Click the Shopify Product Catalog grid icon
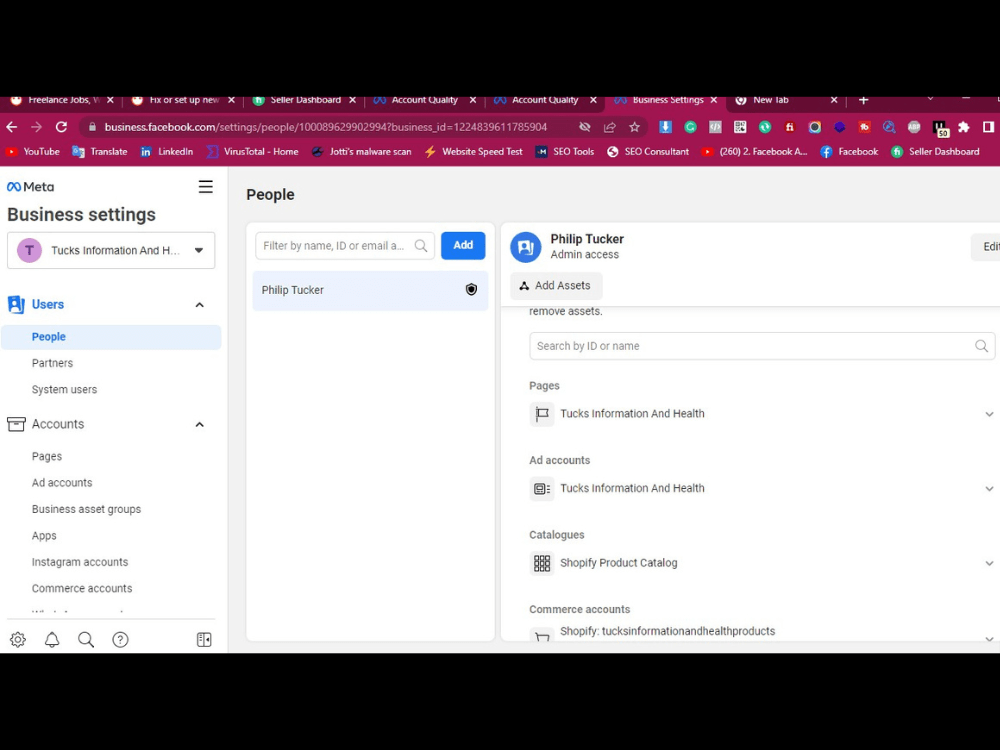The image size is (1000, 750). 542,563
